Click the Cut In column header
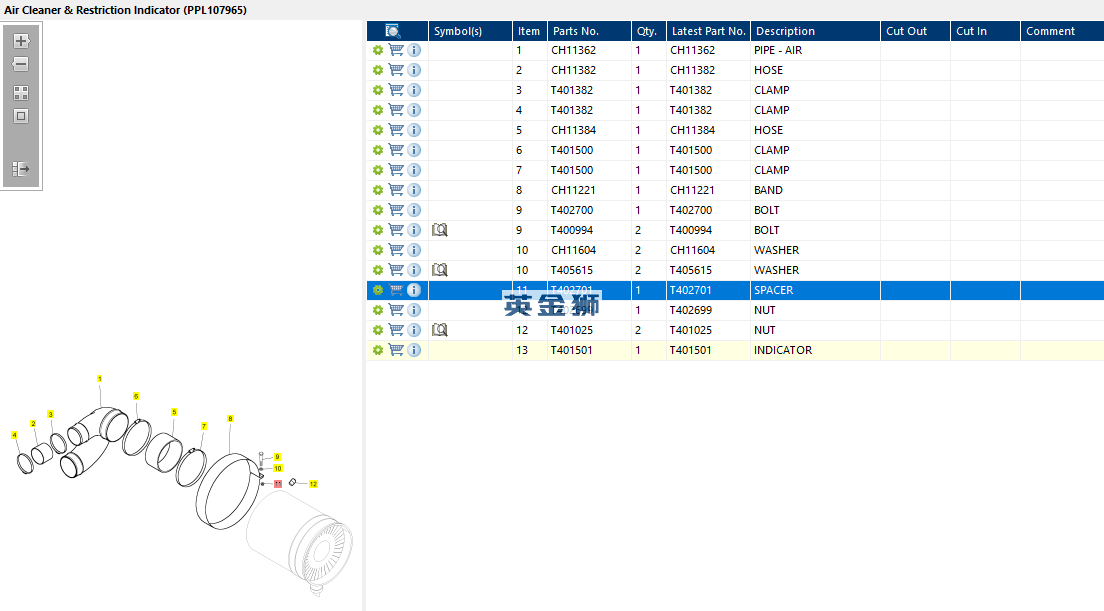 pos(986,31)
